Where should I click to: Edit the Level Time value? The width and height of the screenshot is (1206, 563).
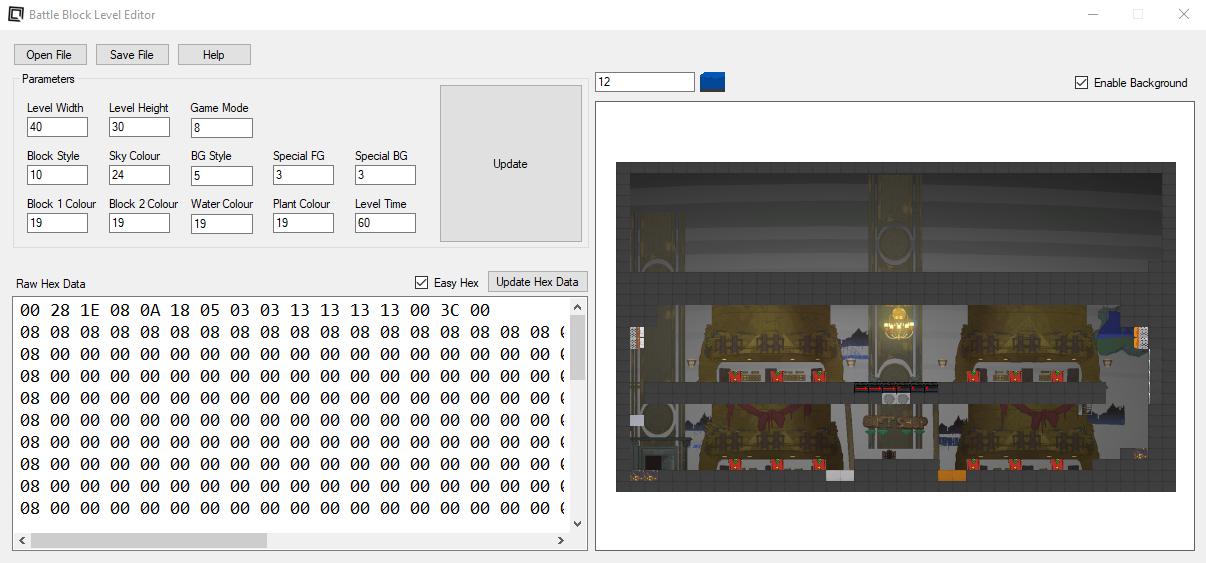tap(386, 223)
